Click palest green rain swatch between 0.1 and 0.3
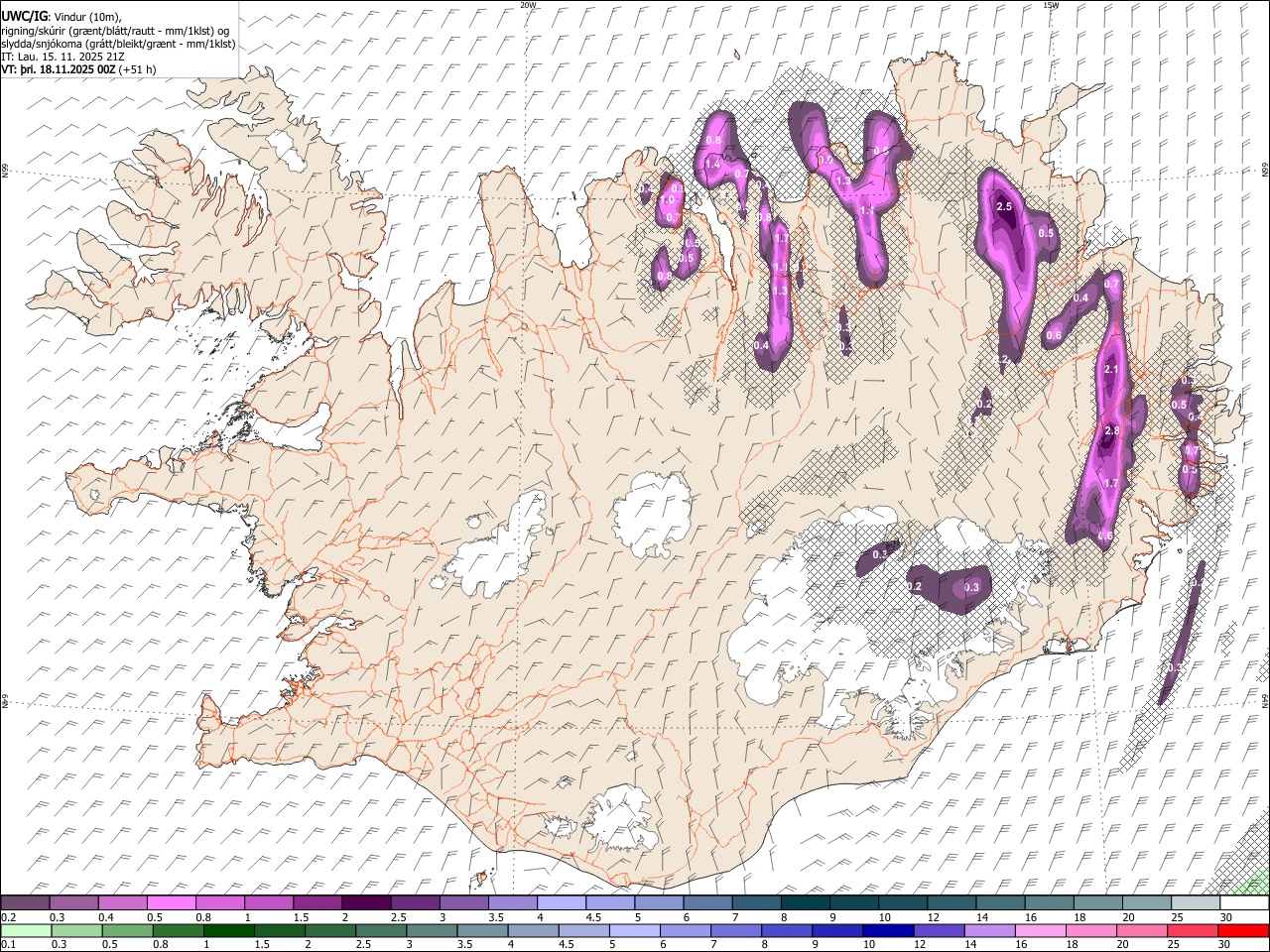Image resolution: width=1270 pixels, height=952 pixels. pyautogui.click(x=26, y=930)
